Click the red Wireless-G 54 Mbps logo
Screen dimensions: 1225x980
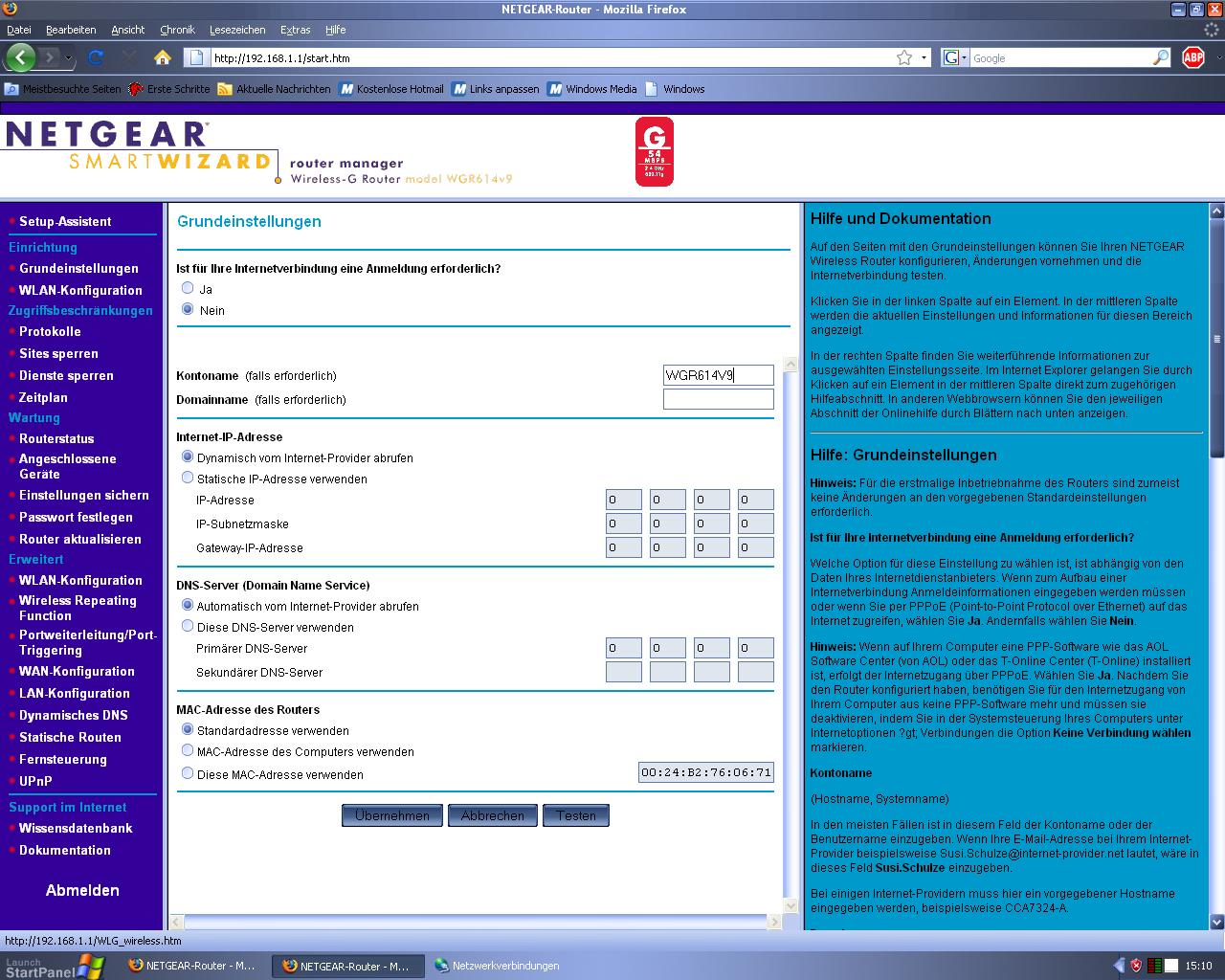click(655, 151)
